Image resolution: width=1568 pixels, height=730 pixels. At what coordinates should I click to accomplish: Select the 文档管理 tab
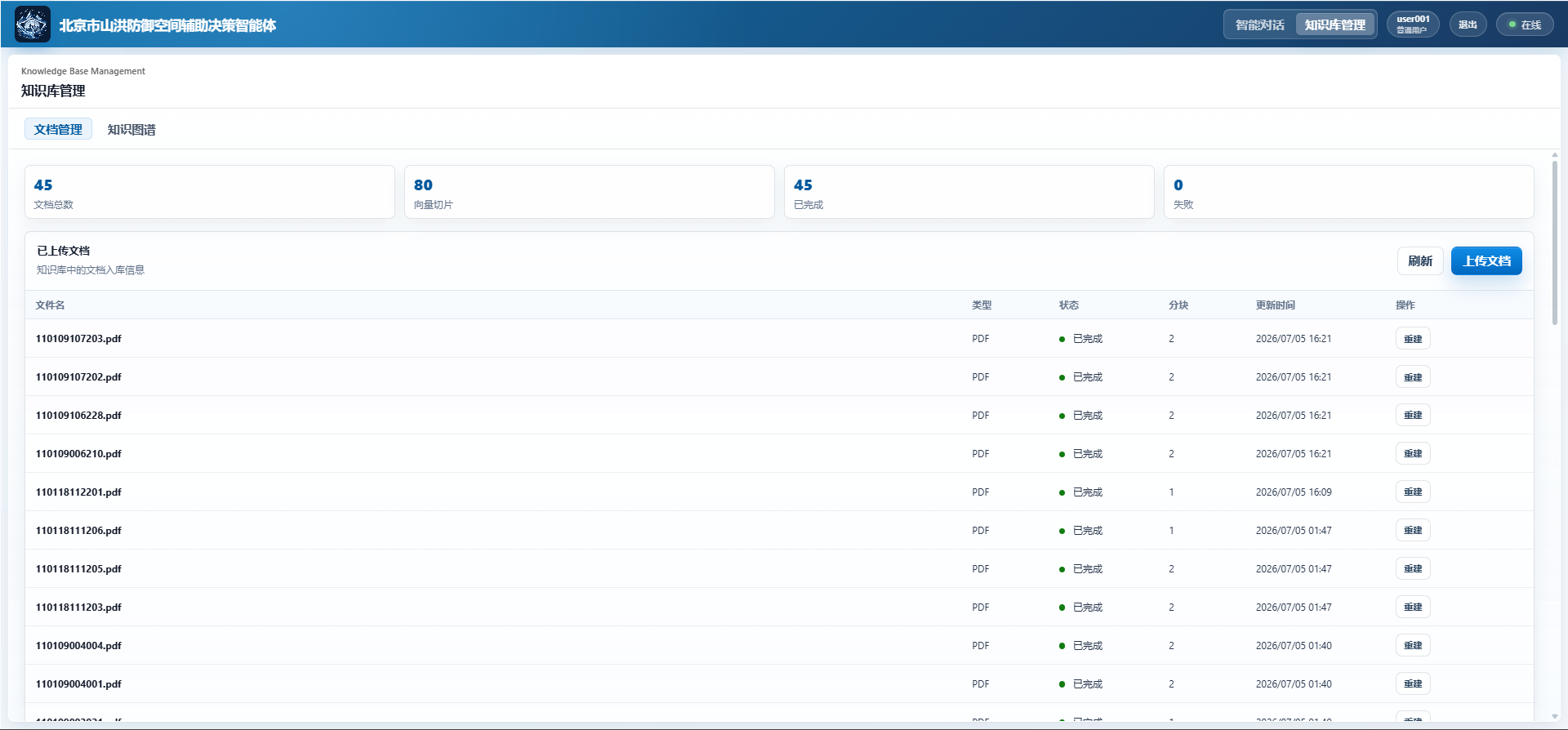pyautogui.click(x=58, y=129)
